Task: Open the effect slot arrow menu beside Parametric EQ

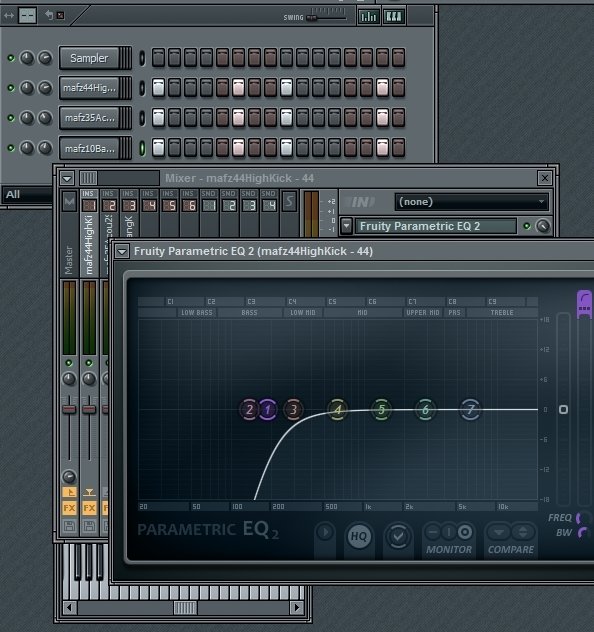Action: (347, 226)
